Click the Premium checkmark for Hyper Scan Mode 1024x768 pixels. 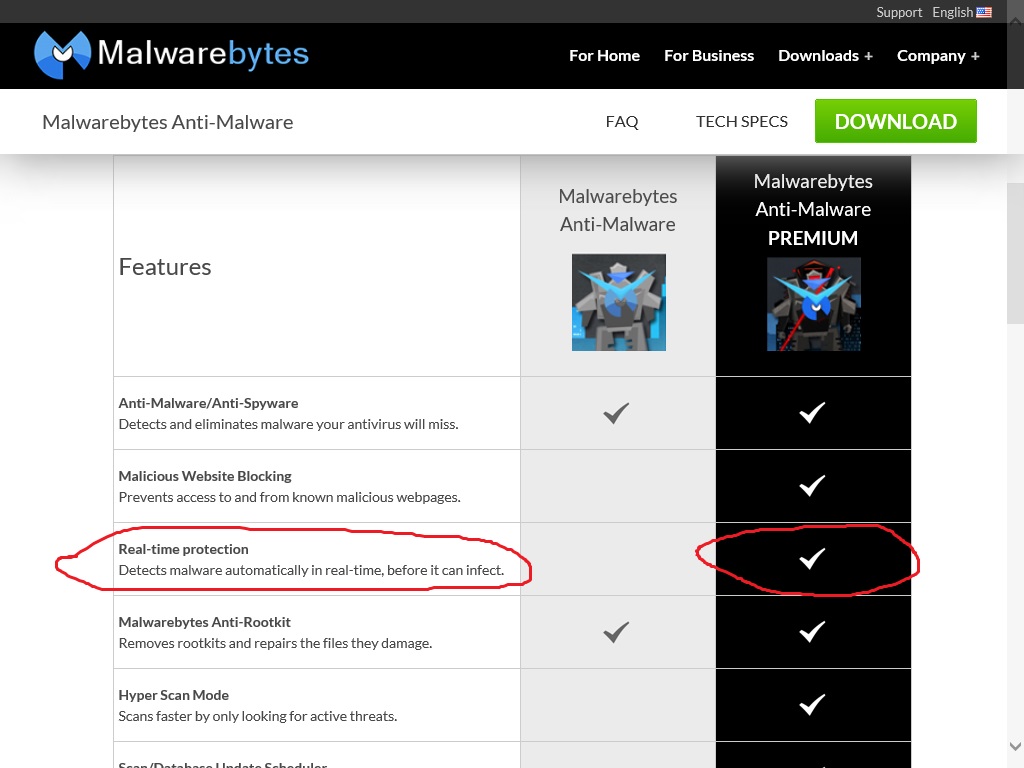(812, 705)
